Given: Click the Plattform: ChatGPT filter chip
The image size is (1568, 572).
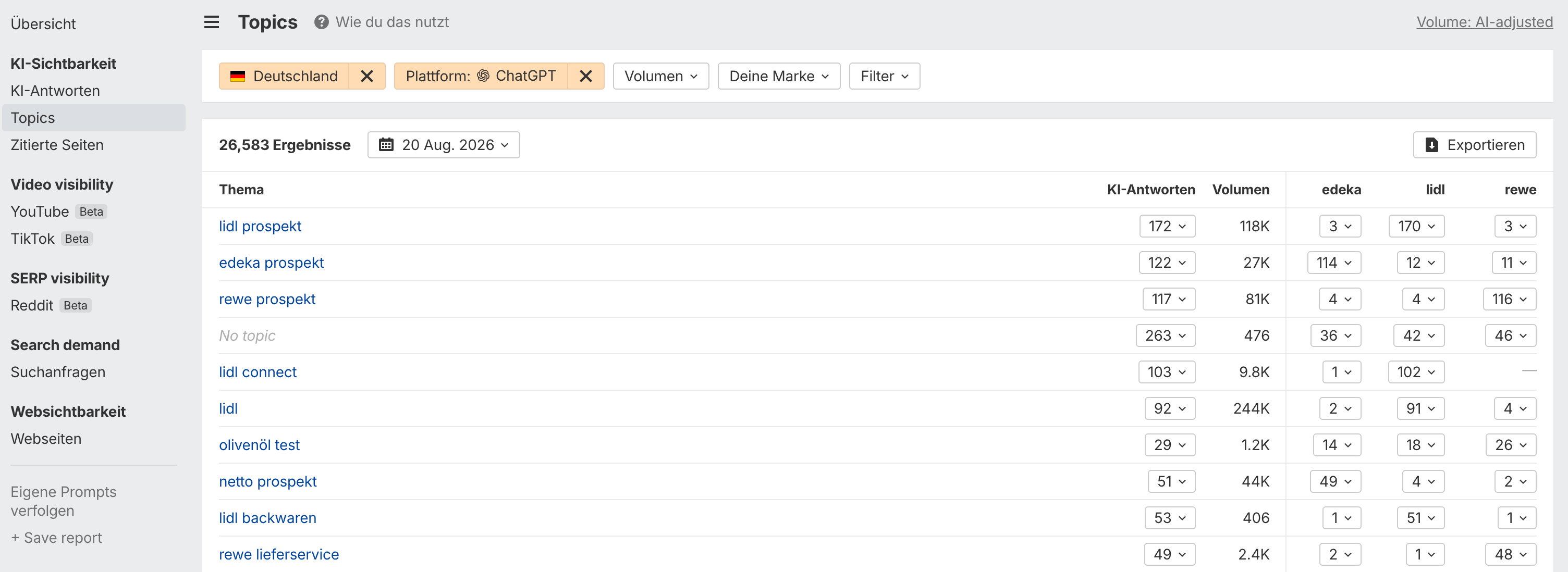Looking at the screenshot, I should (481, 76).
